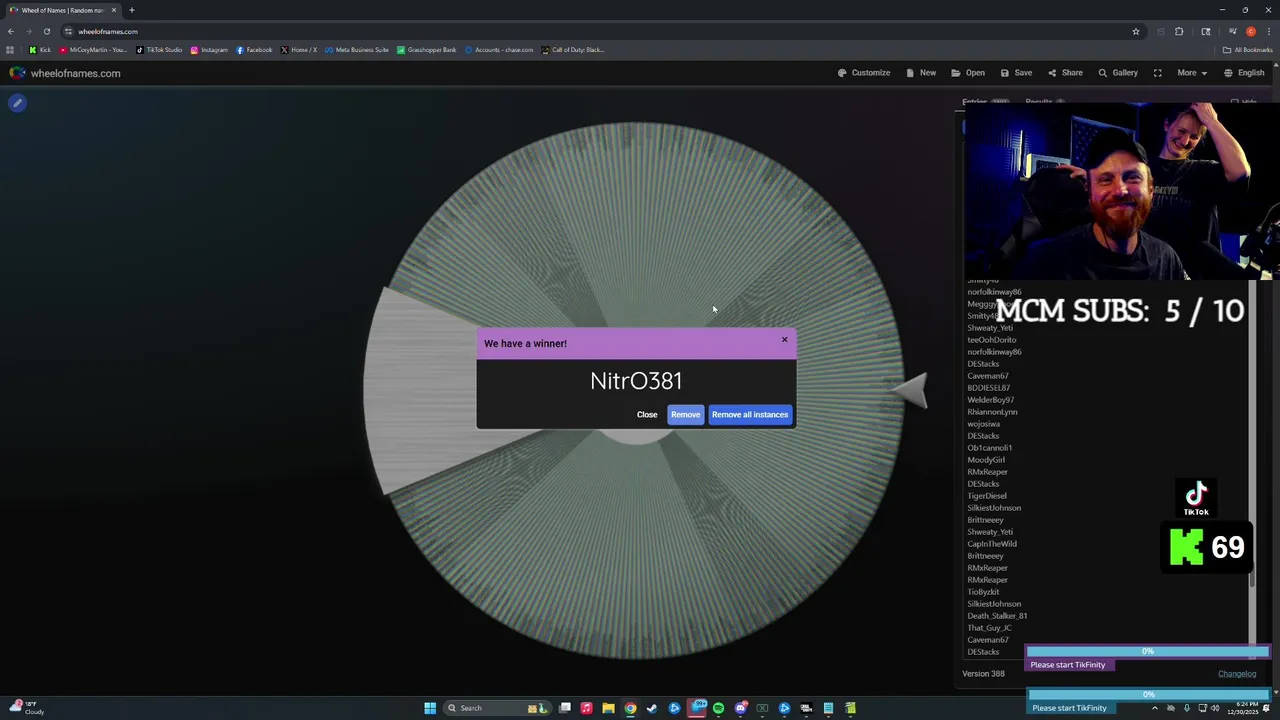Click entry RhiannonLynn in list
Viewport: 1280px width, 720px height.
(x=992, y=412)
